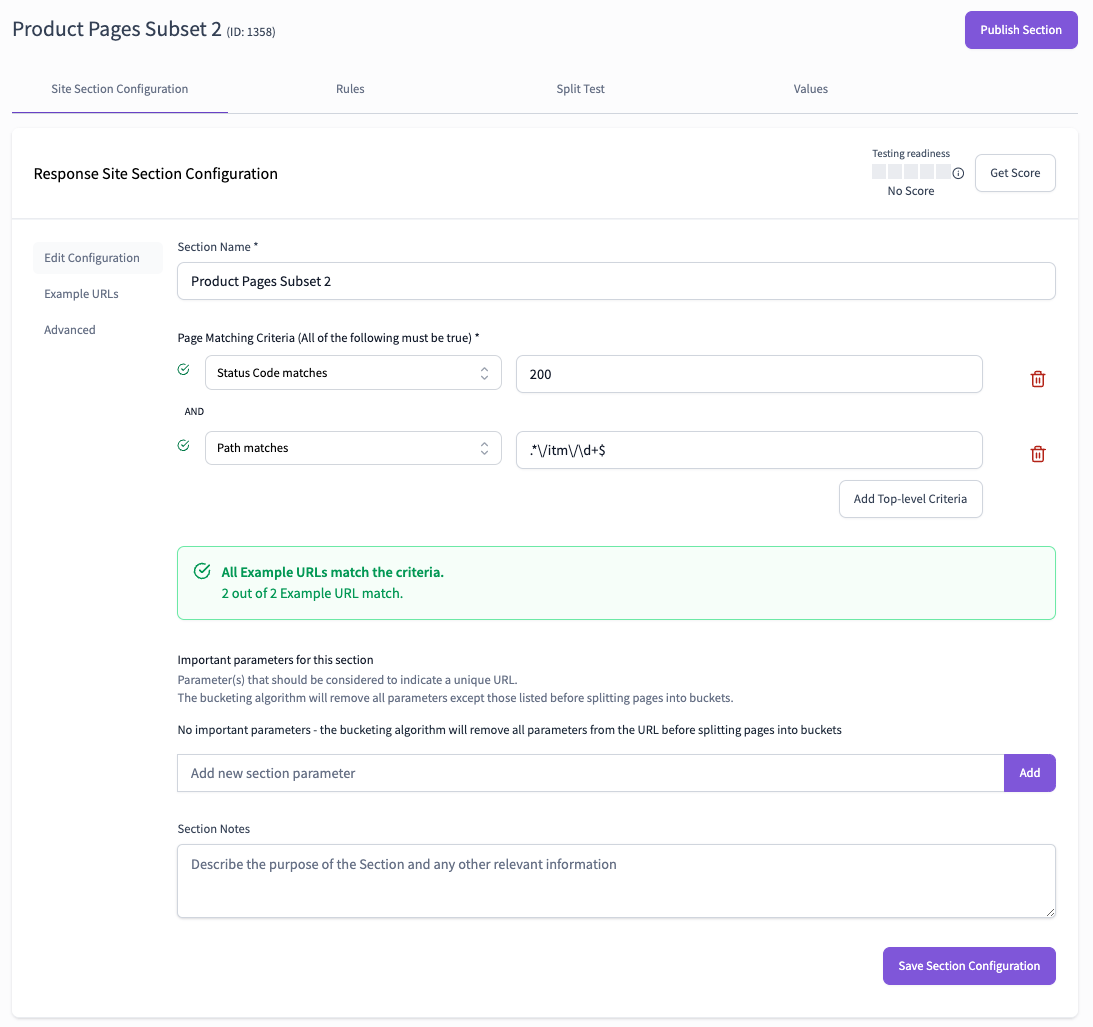
Task: Save the section configuration
Action: tap(968, 966)
